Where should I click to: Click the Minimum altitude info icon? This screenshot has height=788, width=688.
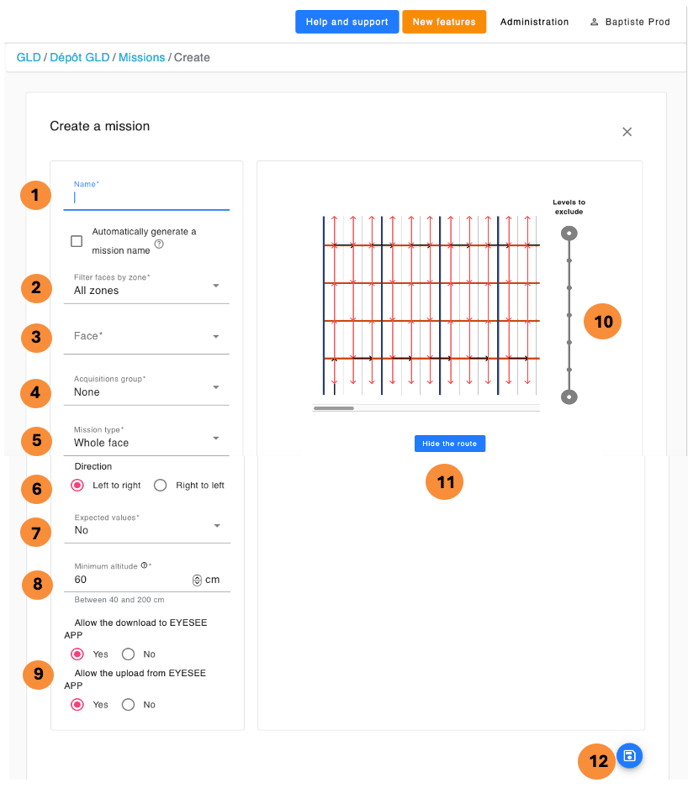(x=145, y=566)
